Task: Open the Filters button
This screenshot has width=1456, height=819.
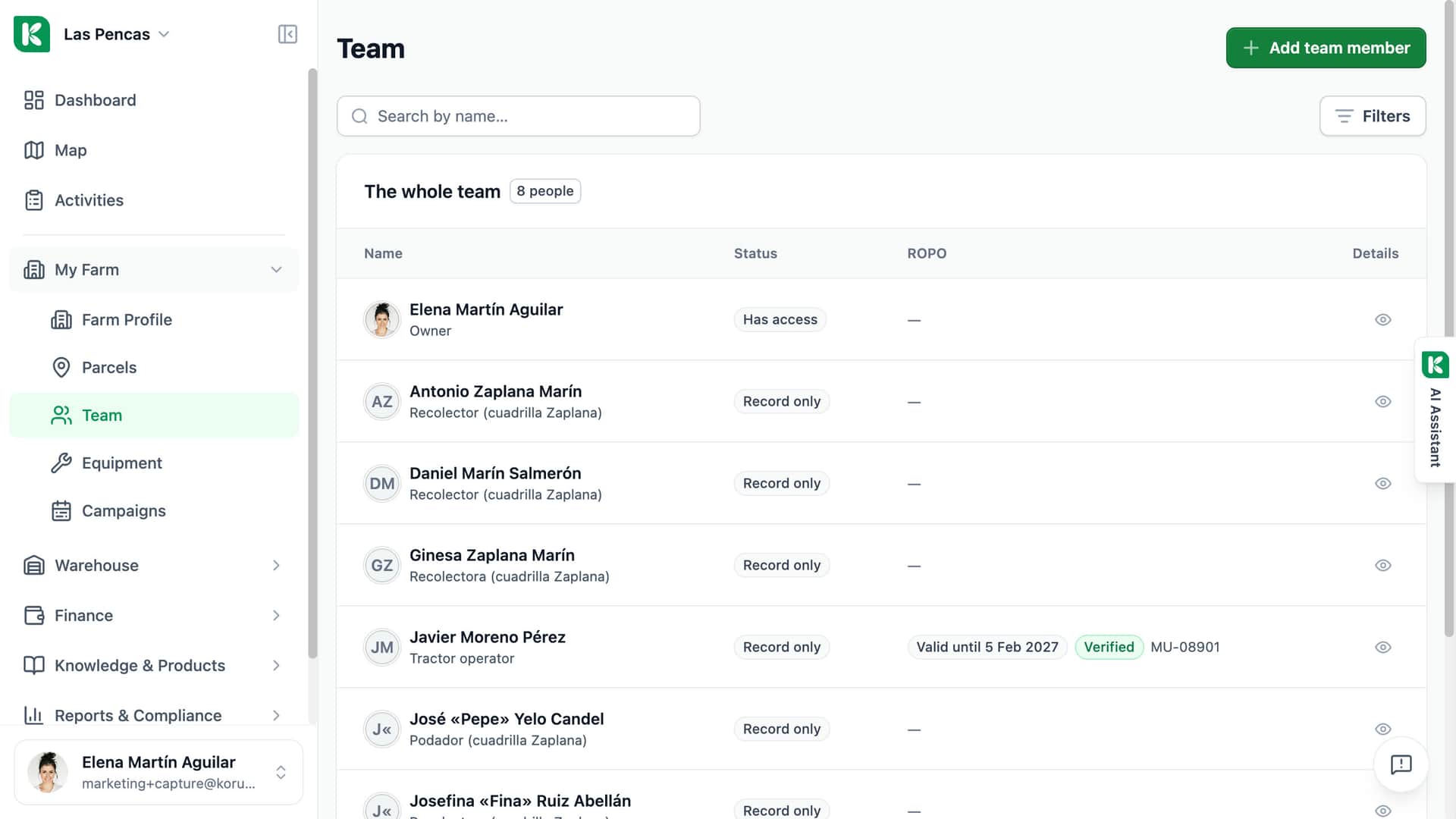Action: coord(1373,116)
